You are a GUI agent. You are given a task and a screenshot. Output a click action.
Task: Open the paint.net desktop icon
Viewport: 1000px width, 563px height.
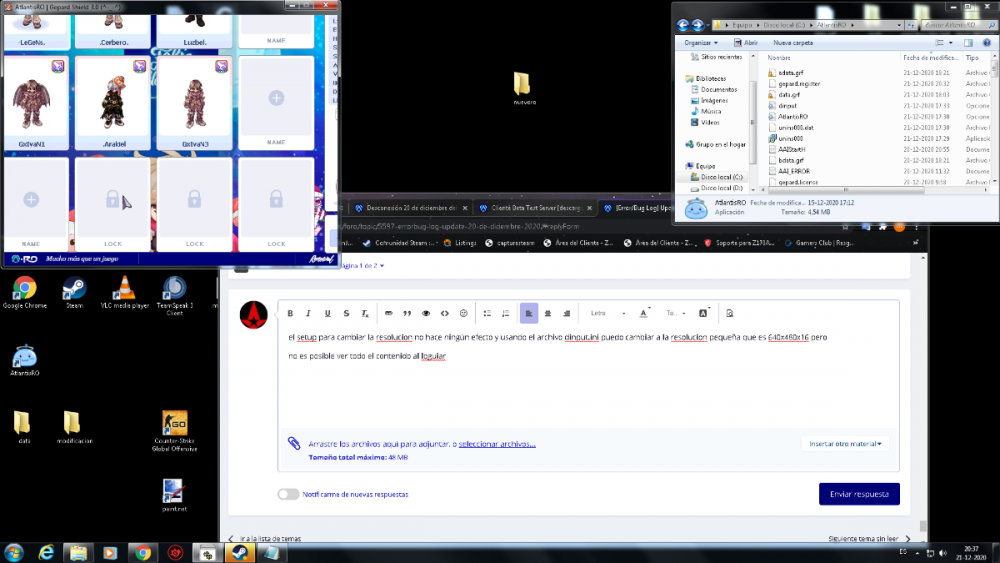coord(173,495)
